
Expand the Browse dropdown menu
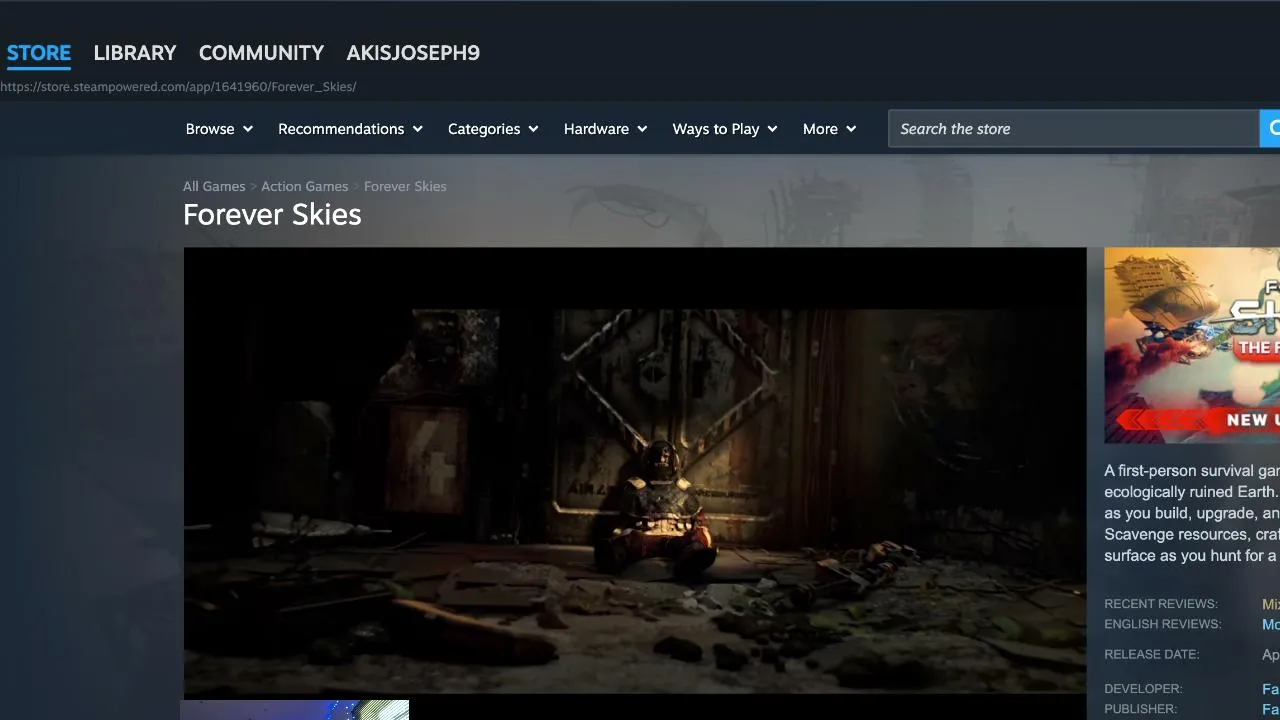tap(219, 129)
